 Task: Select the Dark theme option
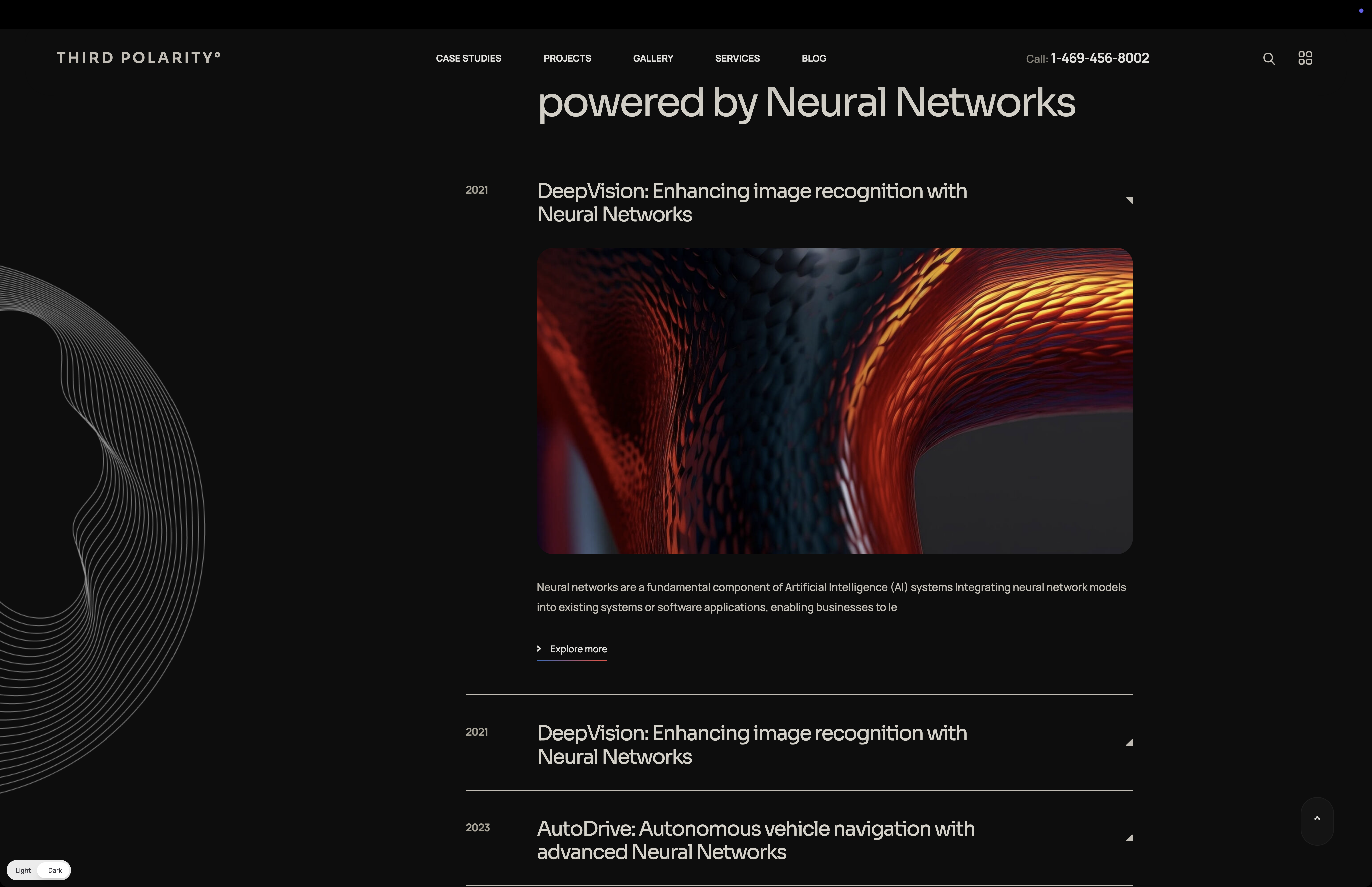point(55,870)
